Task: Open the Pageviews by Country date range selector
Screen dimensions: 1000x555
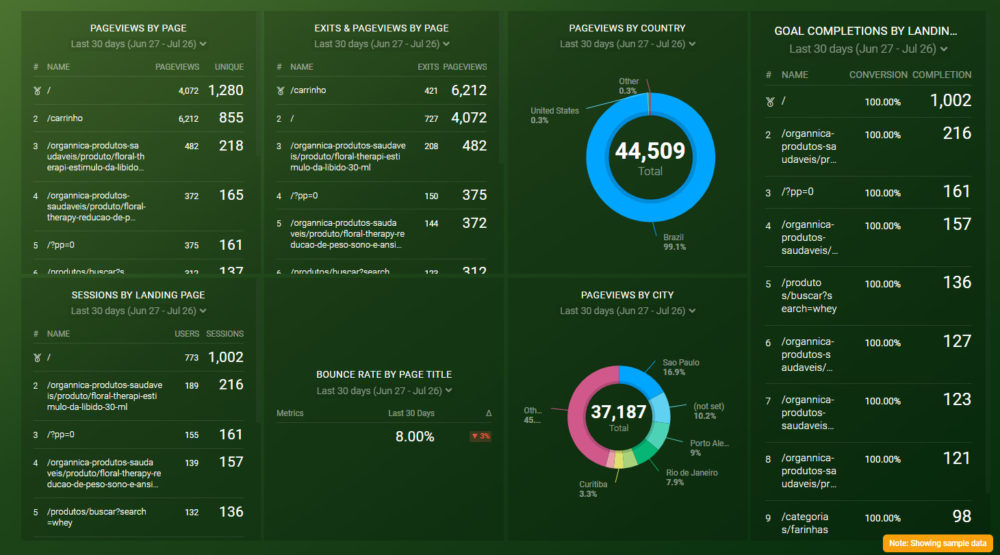Action: pyautogui.click(x=627, y=45)
